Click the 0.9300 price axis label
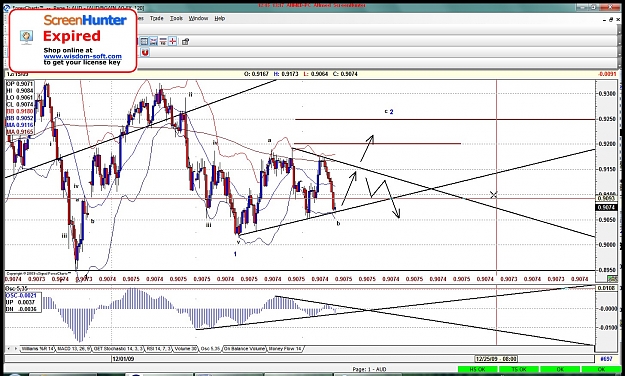Screen dimensions: 625x376 click(607, 94)
